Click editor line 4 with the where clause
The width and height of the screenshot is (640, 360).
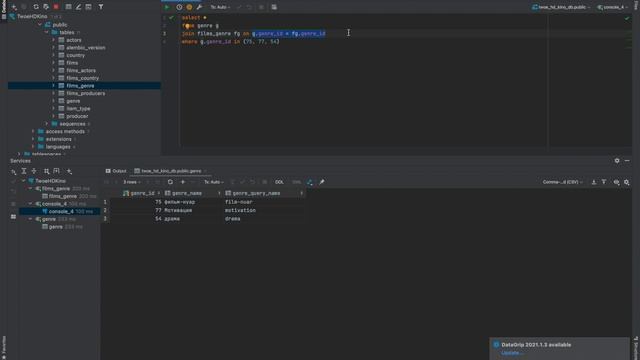coord(231,42)
